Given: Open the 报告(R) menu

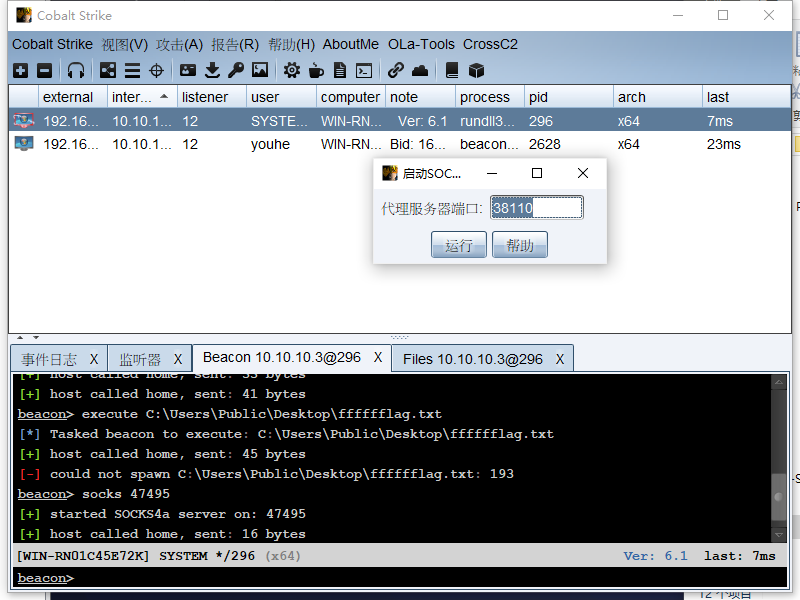Looking at the screenshot, I should point(235,44).
